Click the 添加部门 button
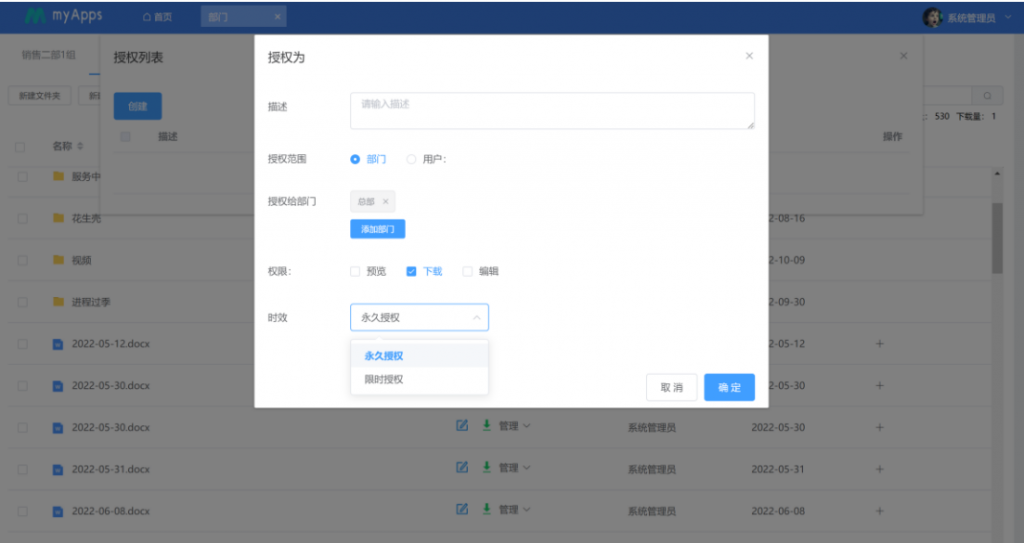The height and width of the screenshot is (543, 1024). pos(377,229)
